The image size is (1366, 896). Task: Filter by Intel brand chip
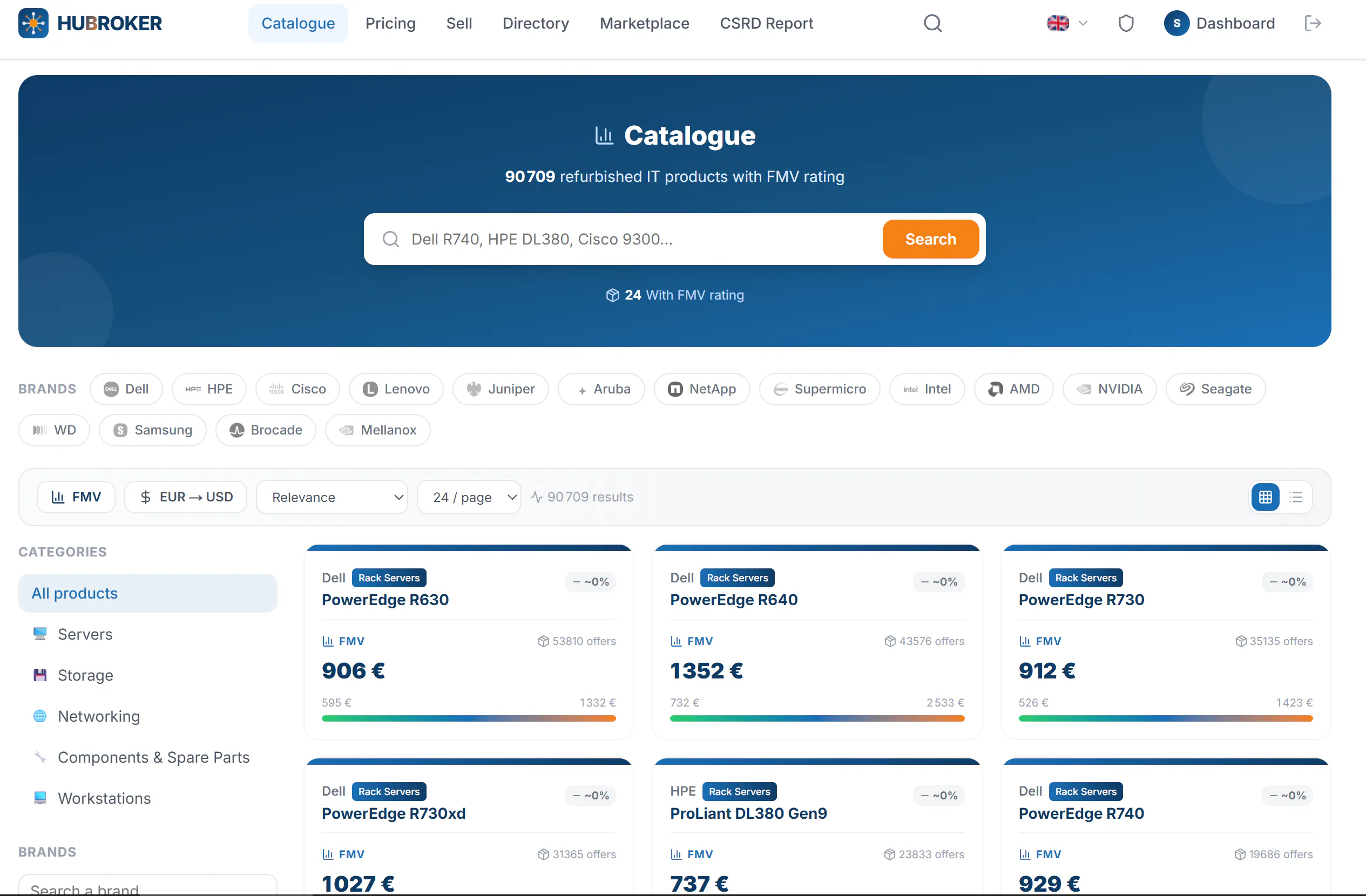pyautogui.click(x=927, y=390)
